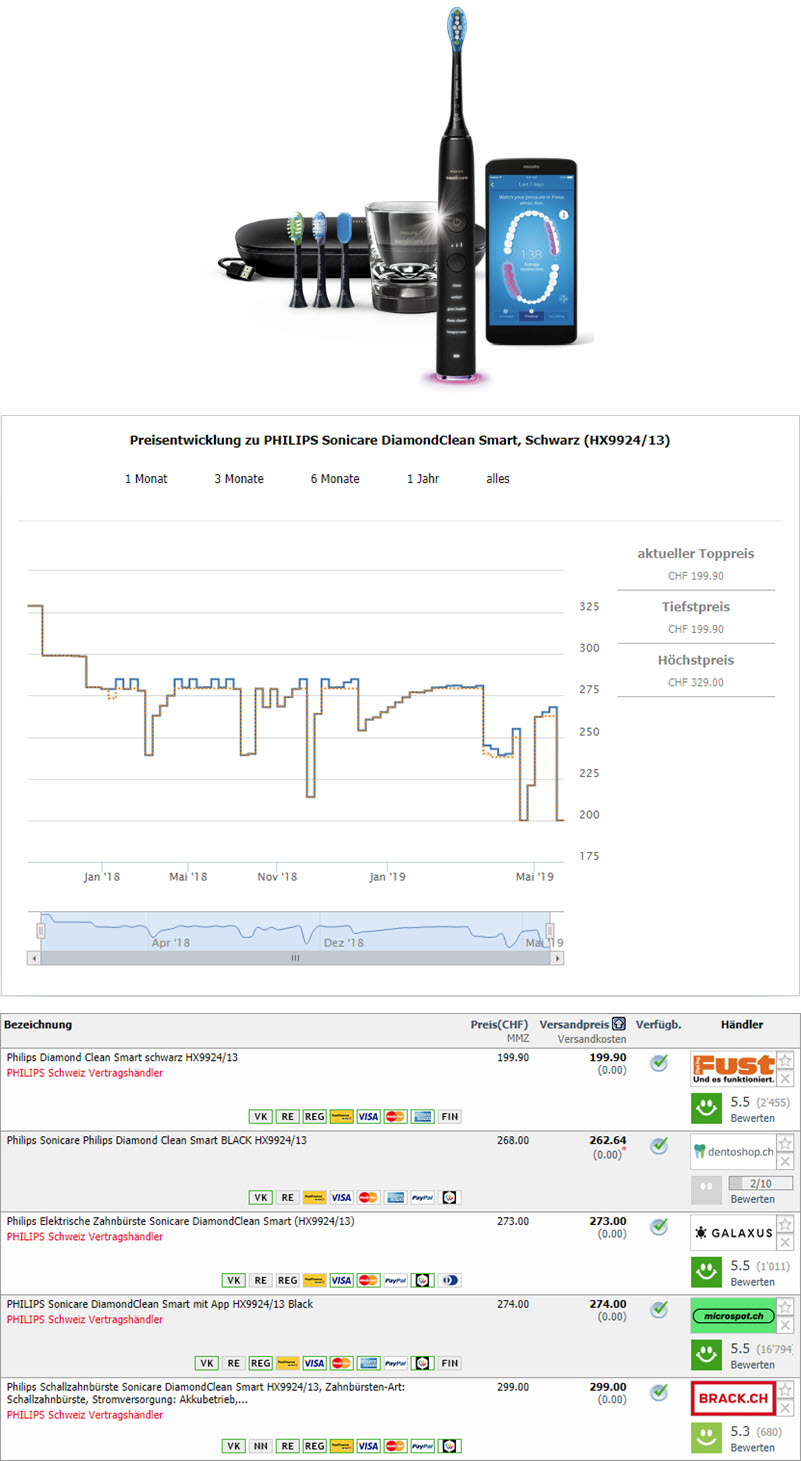
Task: Click the 262.64 shipping price
Action: tap(609, 1139)
